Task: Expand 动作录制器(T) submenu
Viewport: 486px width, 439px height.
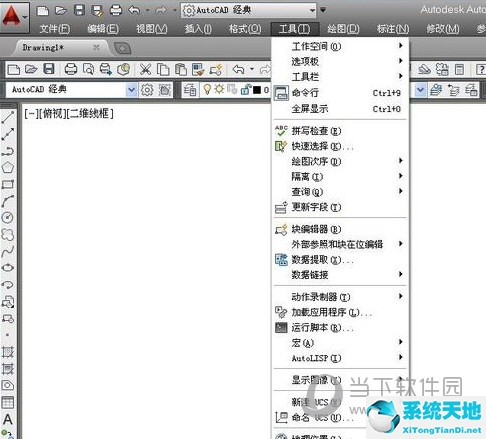Action: [x=340, y=297]
